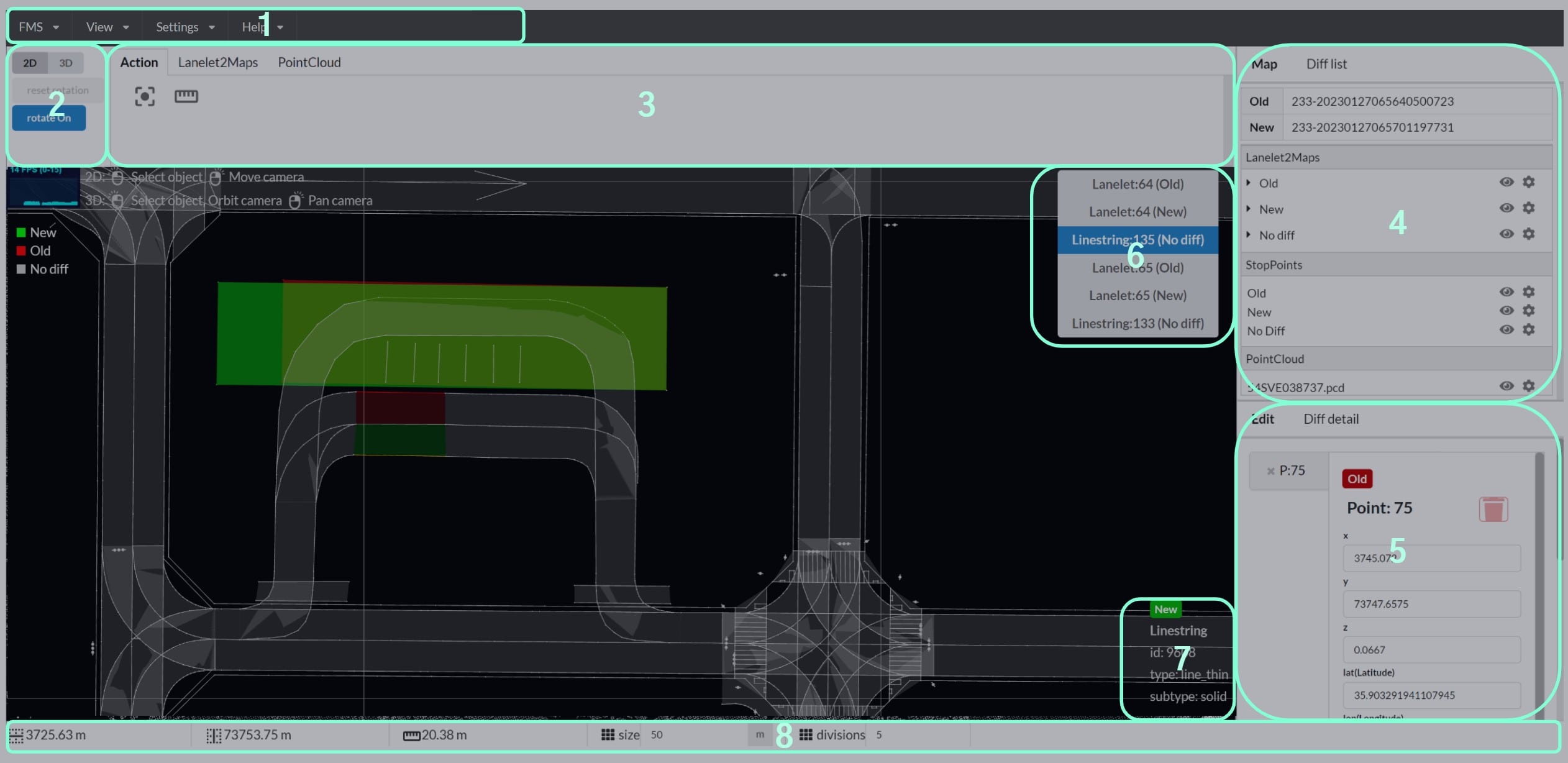Select Lanelet:65 (New) in popup list
This screenshot has height=763, width=1568.
coord(1137,296)
